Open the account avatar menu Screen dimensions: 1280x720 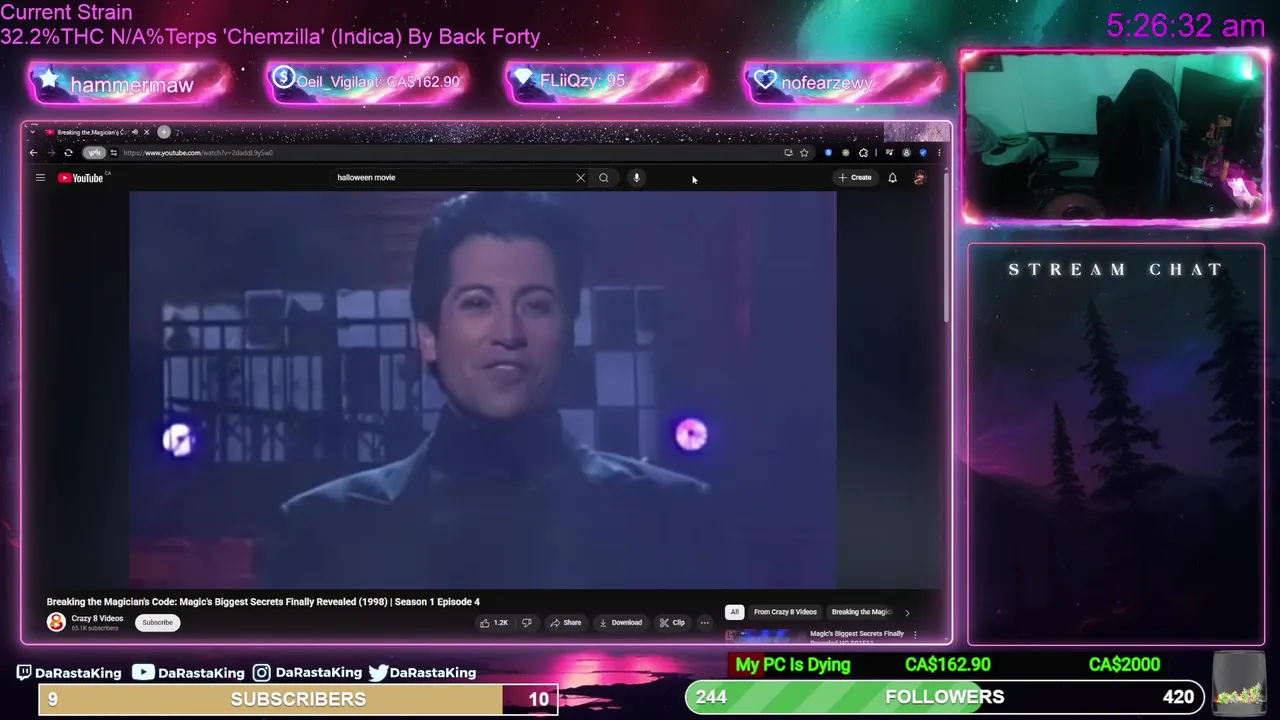(x=919, y=178)
